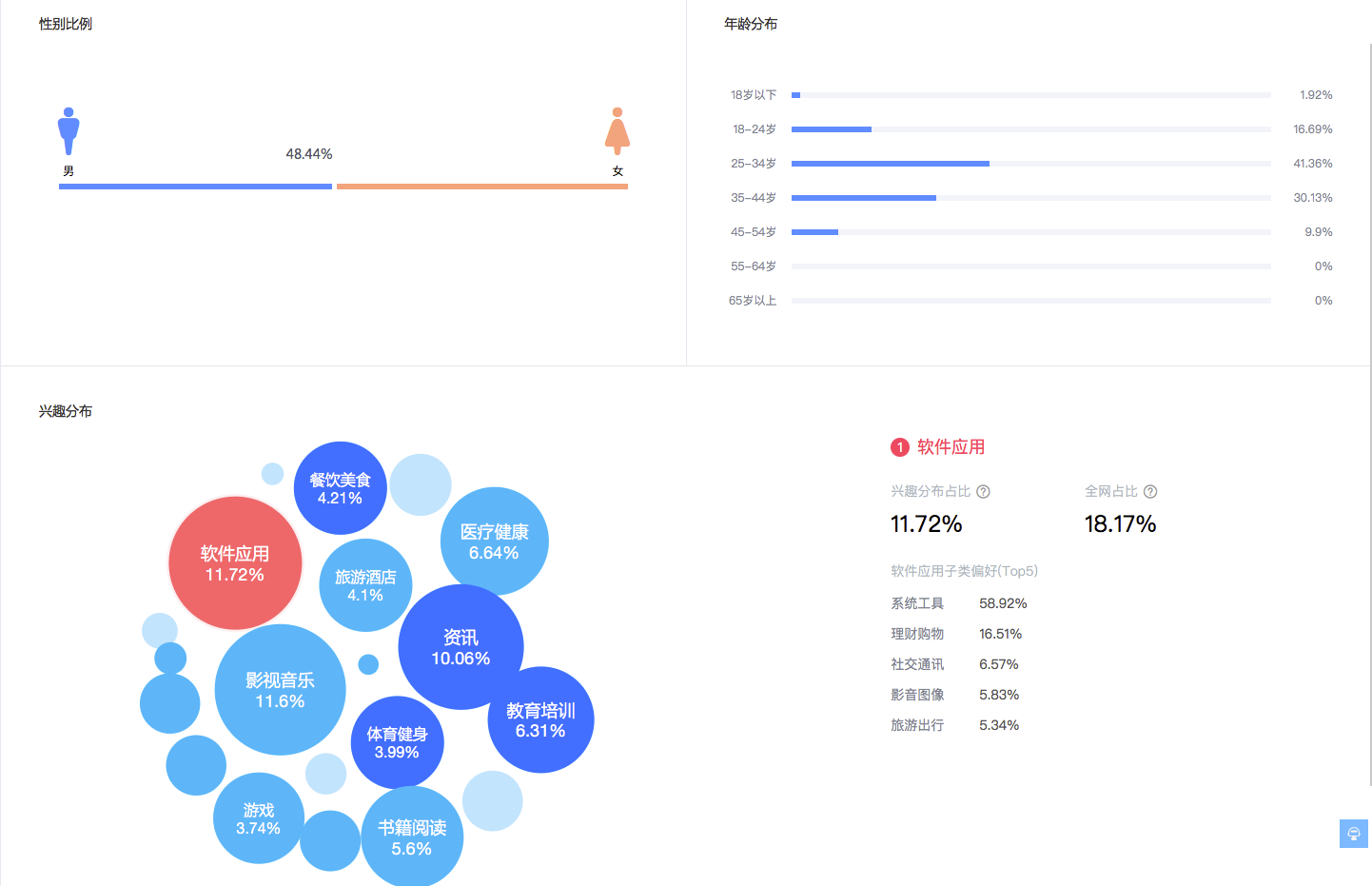Click the 9.9% age value
Screen dimensions: 1372x886
(1319, 232)
